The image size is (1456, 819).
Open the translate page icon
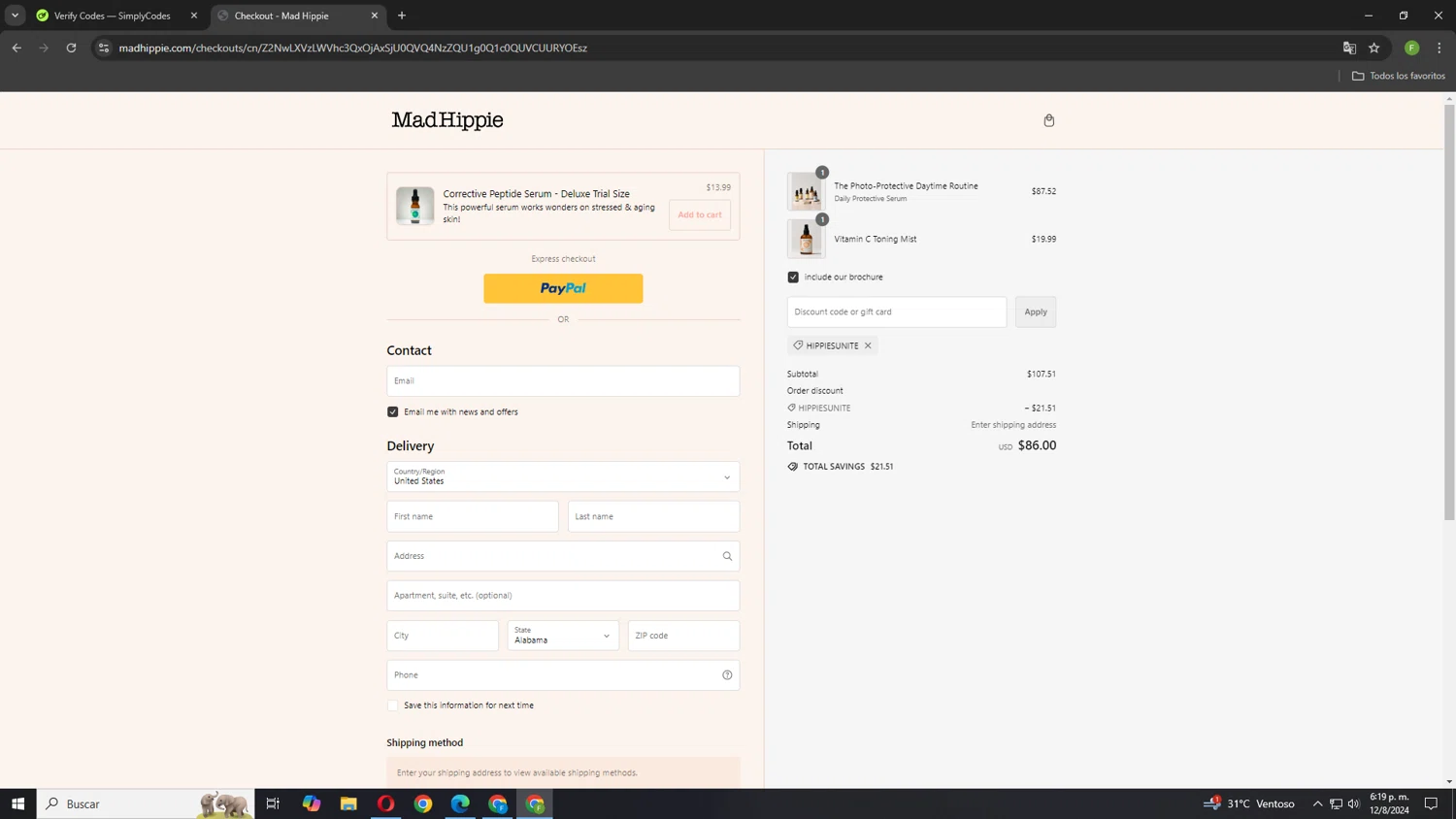[x=1349, y=48]
